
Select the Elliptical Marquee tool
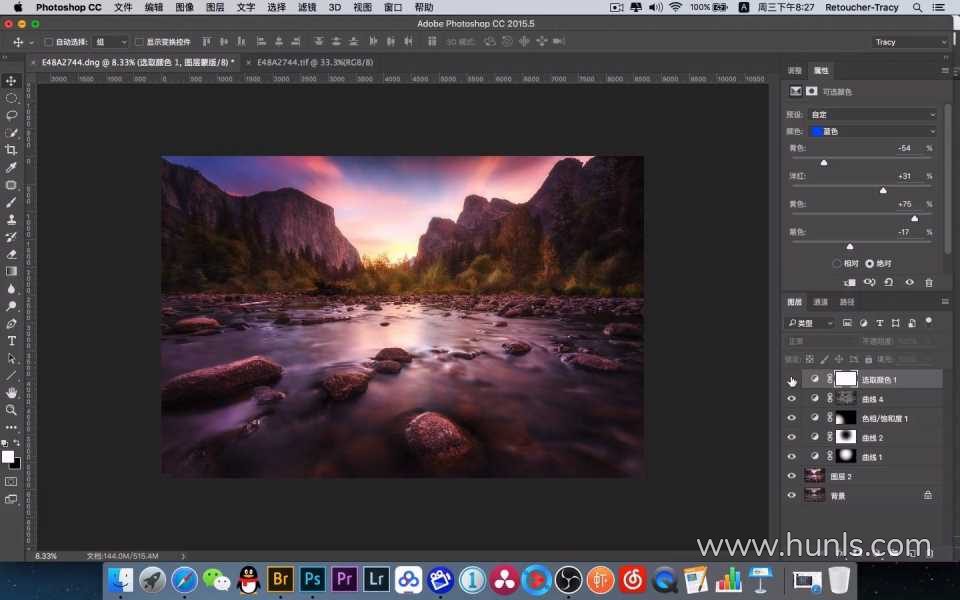point(11,98)
